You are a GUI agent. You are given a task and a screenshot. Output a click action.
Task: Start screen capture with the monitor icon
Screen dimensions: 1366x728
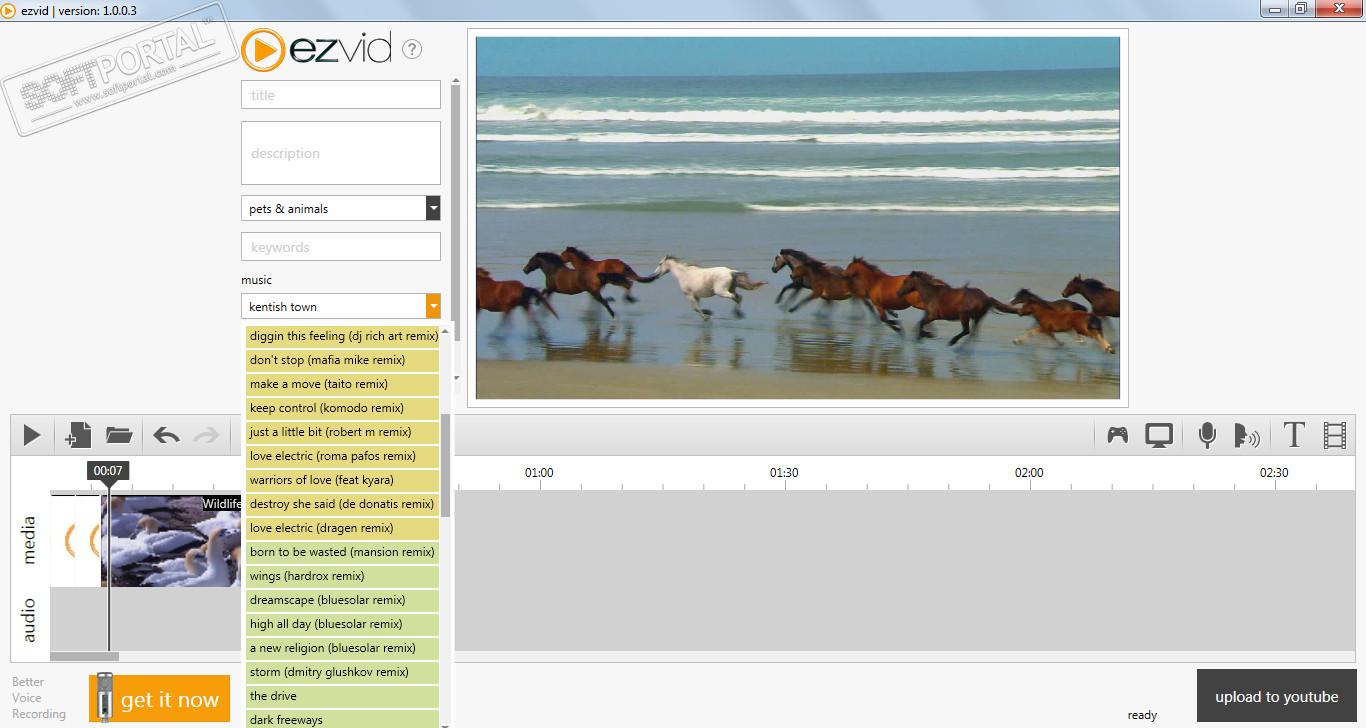pos(1159,435)
